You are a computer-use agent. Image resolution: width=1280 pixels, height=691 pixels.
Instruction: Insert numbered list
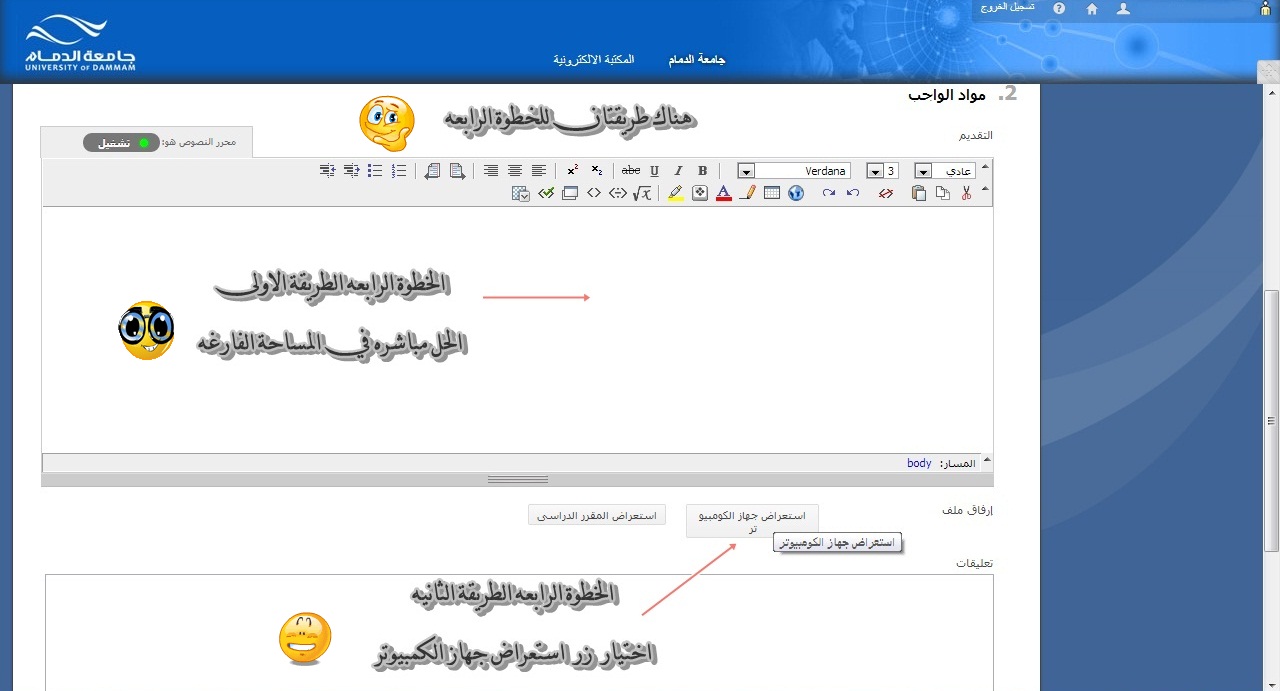(x=399, y=171)
